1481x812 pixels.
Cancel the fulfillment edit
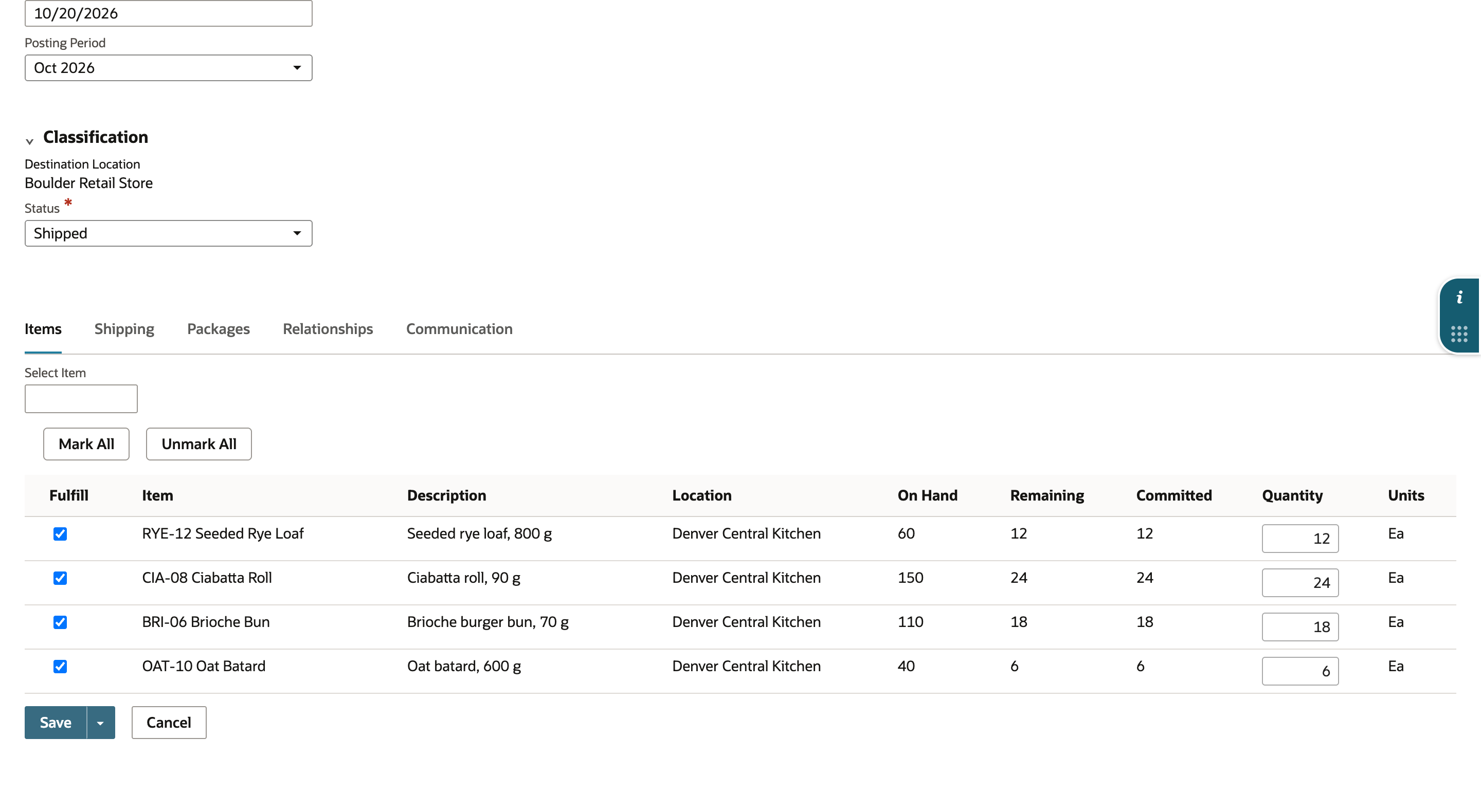[169, 723]
